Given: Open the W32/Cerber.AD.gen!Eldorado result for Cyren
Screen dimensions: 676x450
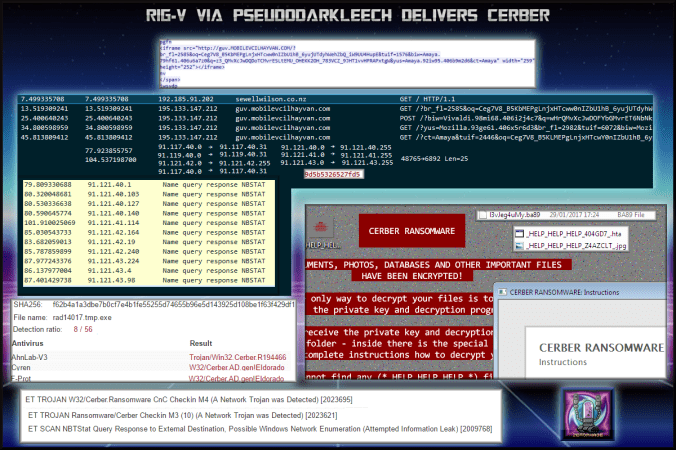Looking at the screenshot, I should pos(234,367).
